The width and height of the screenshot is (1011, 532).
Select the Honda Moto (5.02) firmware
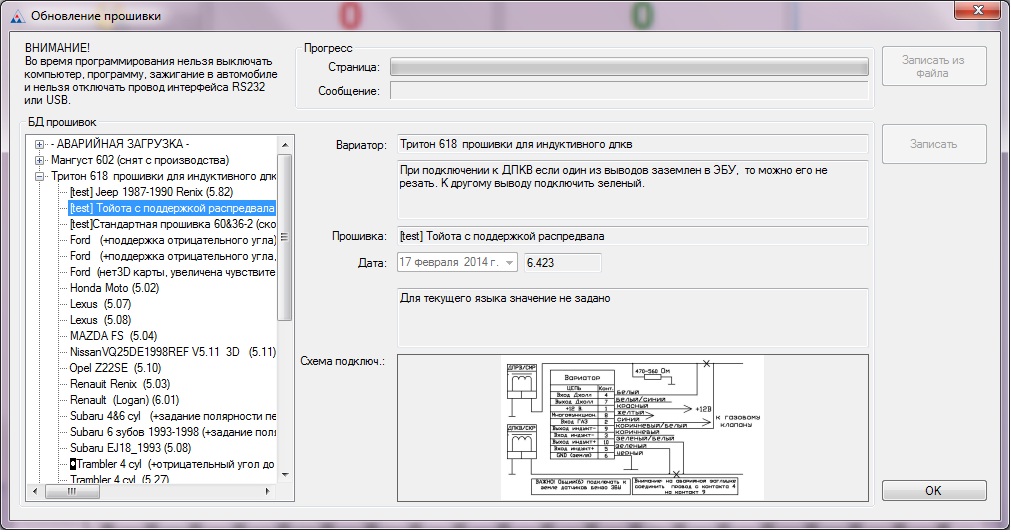114,288
